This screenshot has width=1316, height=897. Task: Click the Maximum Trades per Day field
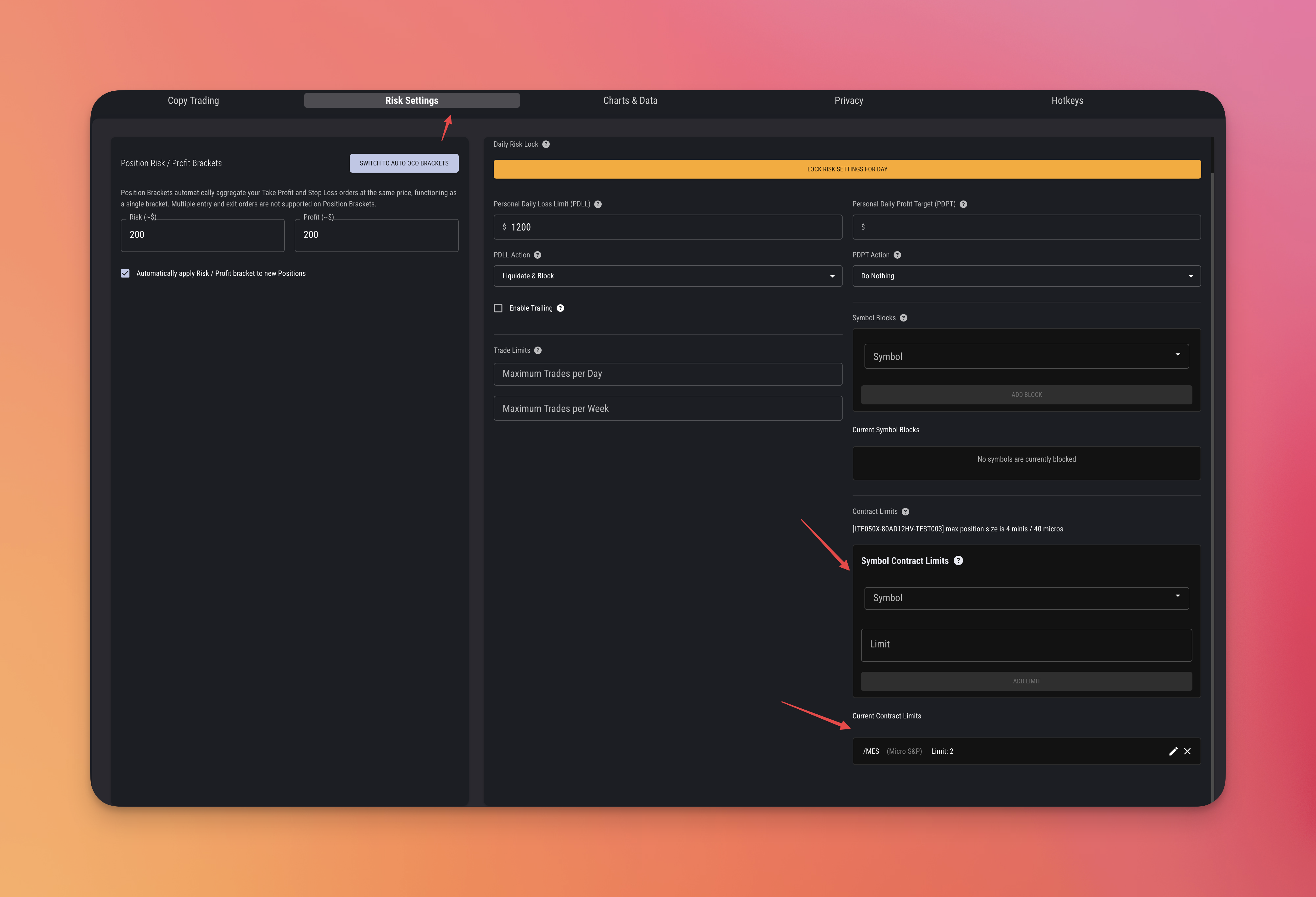click(x=667, y=374)
